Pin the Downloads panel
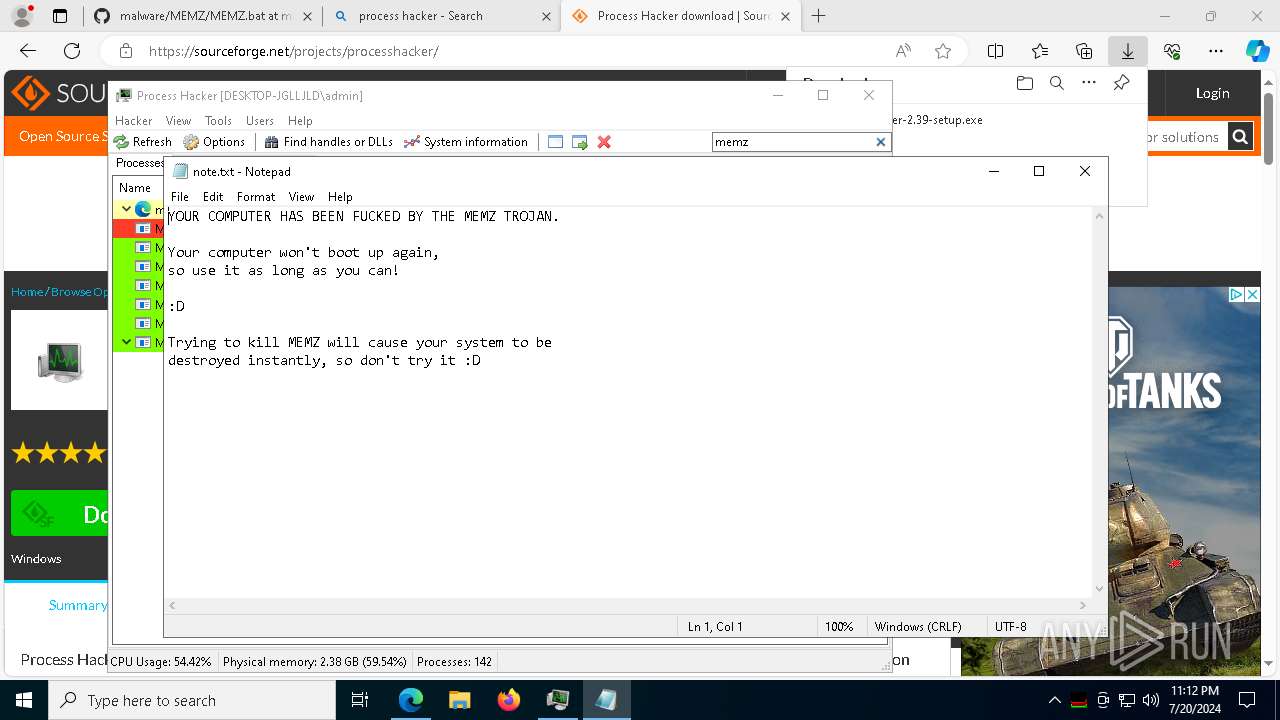This screenshot has width=1280, height=720. click(x=1121, y=83)
